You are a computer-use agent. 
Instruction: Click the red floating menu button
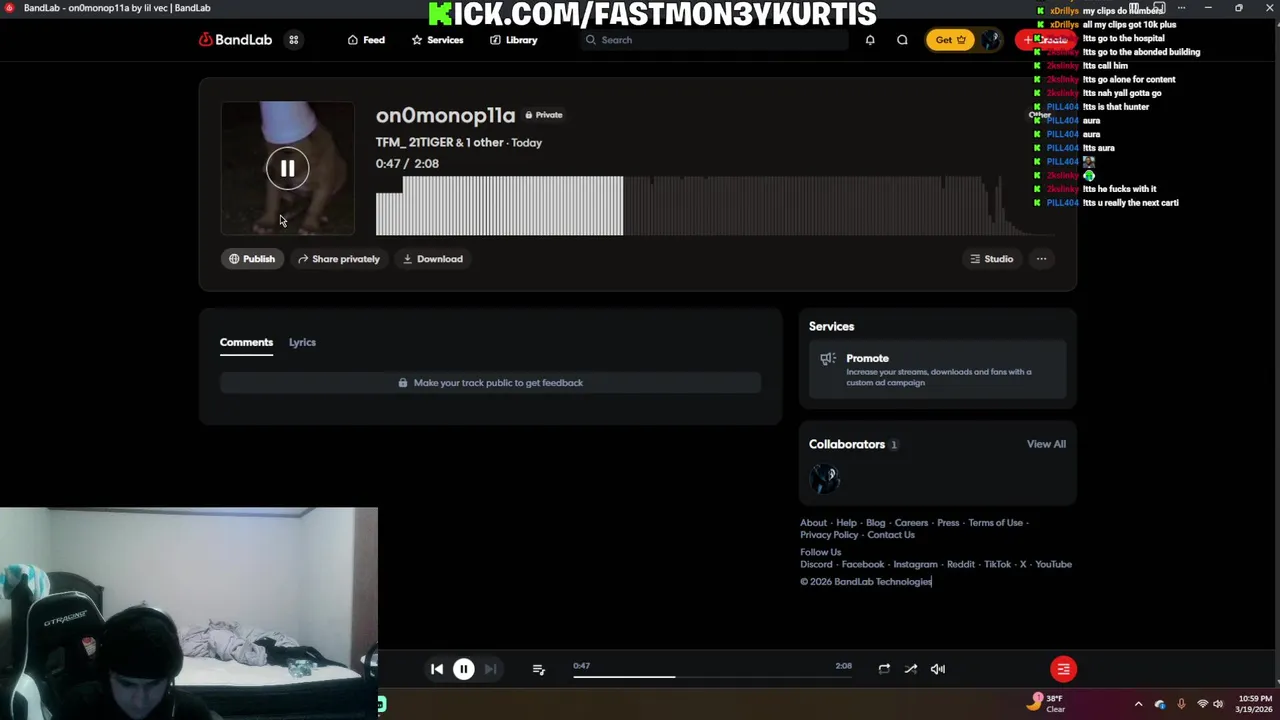pyautogui.click(x=1063, y=669)
